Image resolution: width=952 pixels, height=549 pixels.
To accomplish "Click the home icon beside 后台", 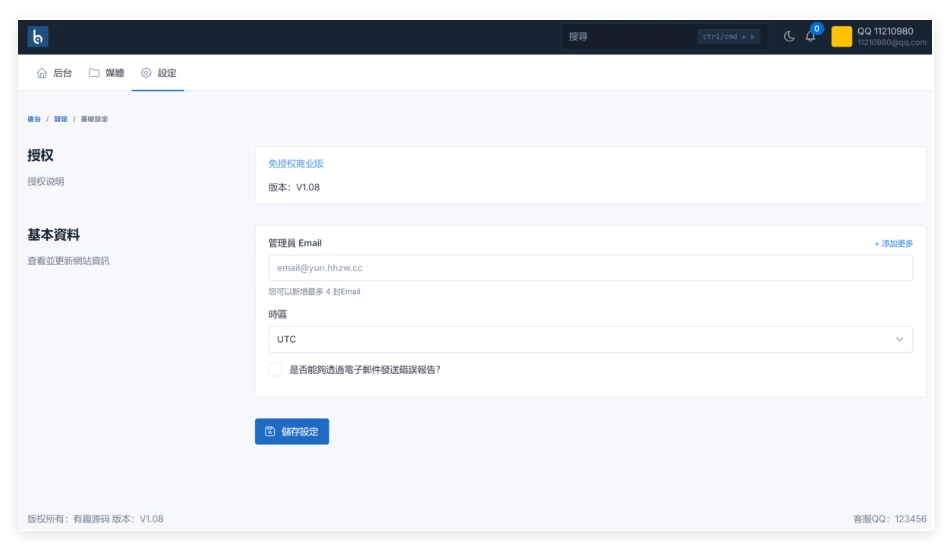I will tap(42, 73).
